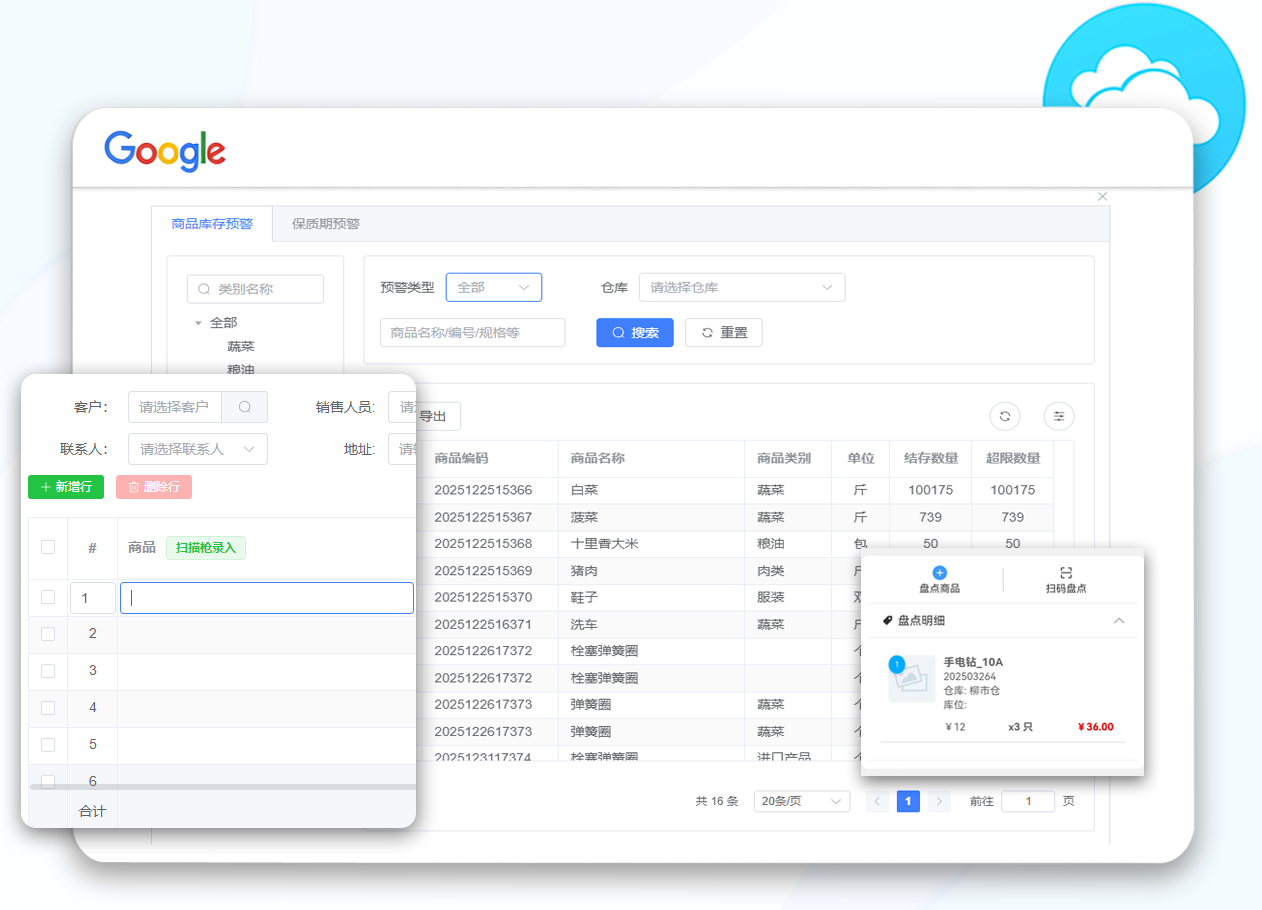Open the column settings filter icon
Screen dimensions: 1262x910
pos(1059,416)
